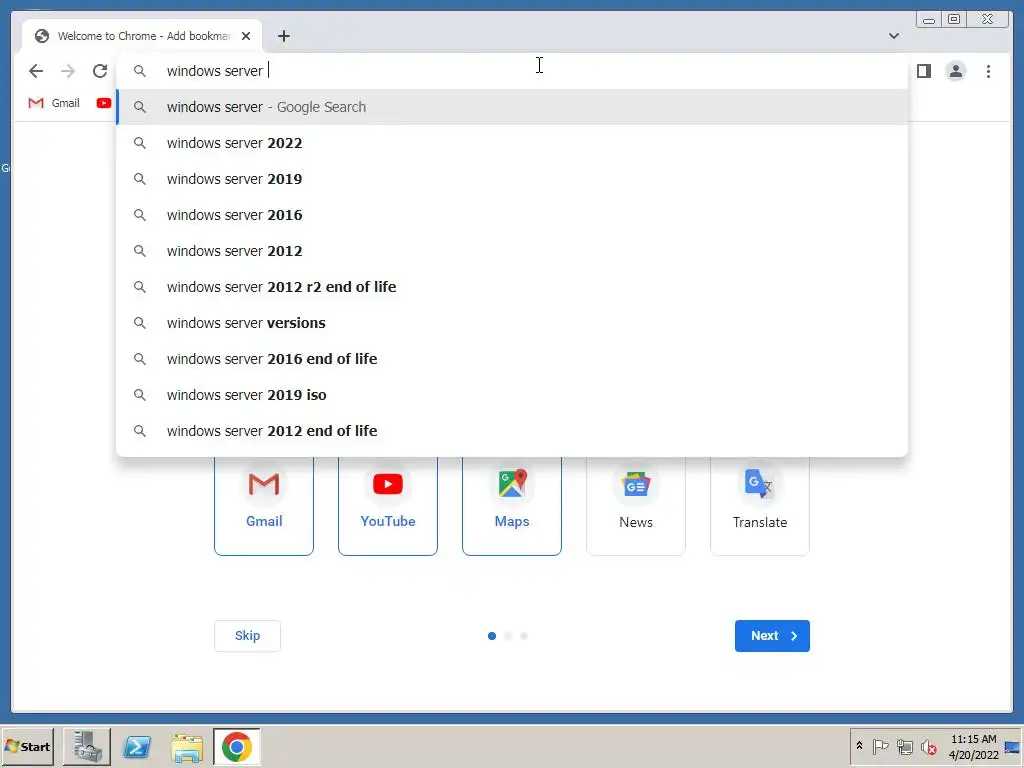Pick suggestion 'windows server 2019 iso'
This screenshot has width=1024, height=768.
(512, 394)
